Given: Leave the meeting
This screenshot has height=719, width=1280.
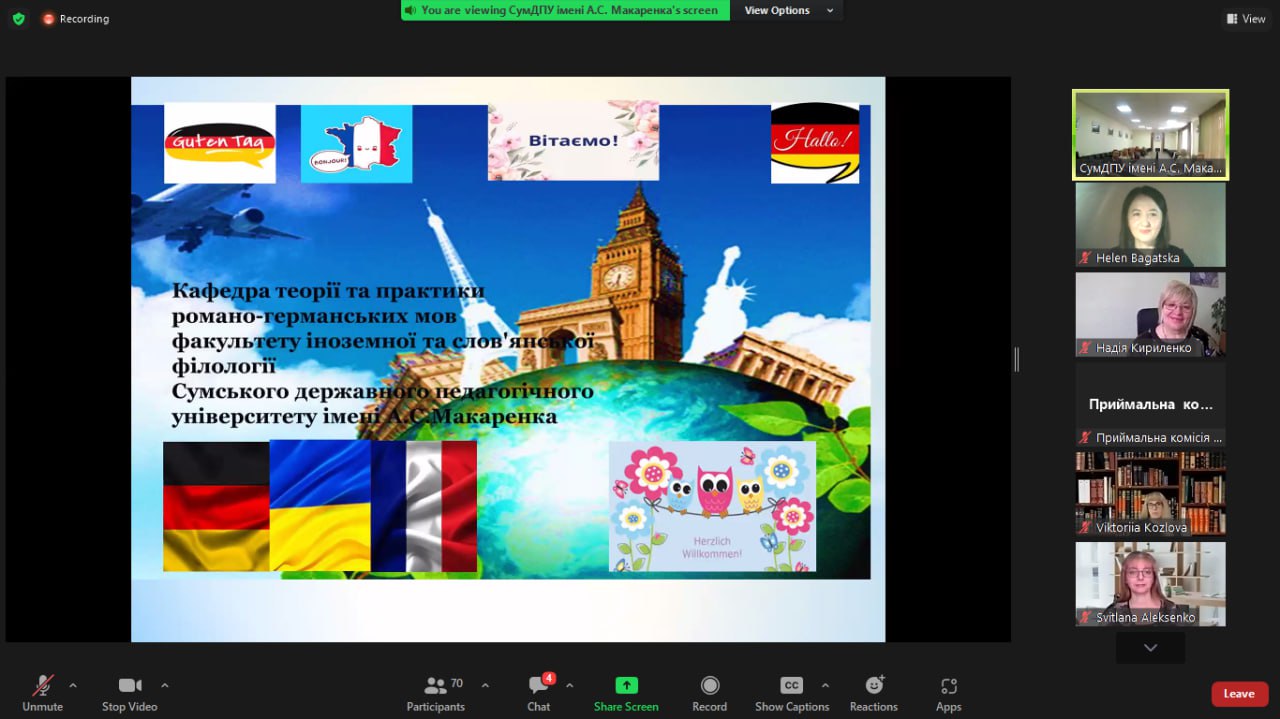Looking at the screenshot, I should click(1239, 694).
